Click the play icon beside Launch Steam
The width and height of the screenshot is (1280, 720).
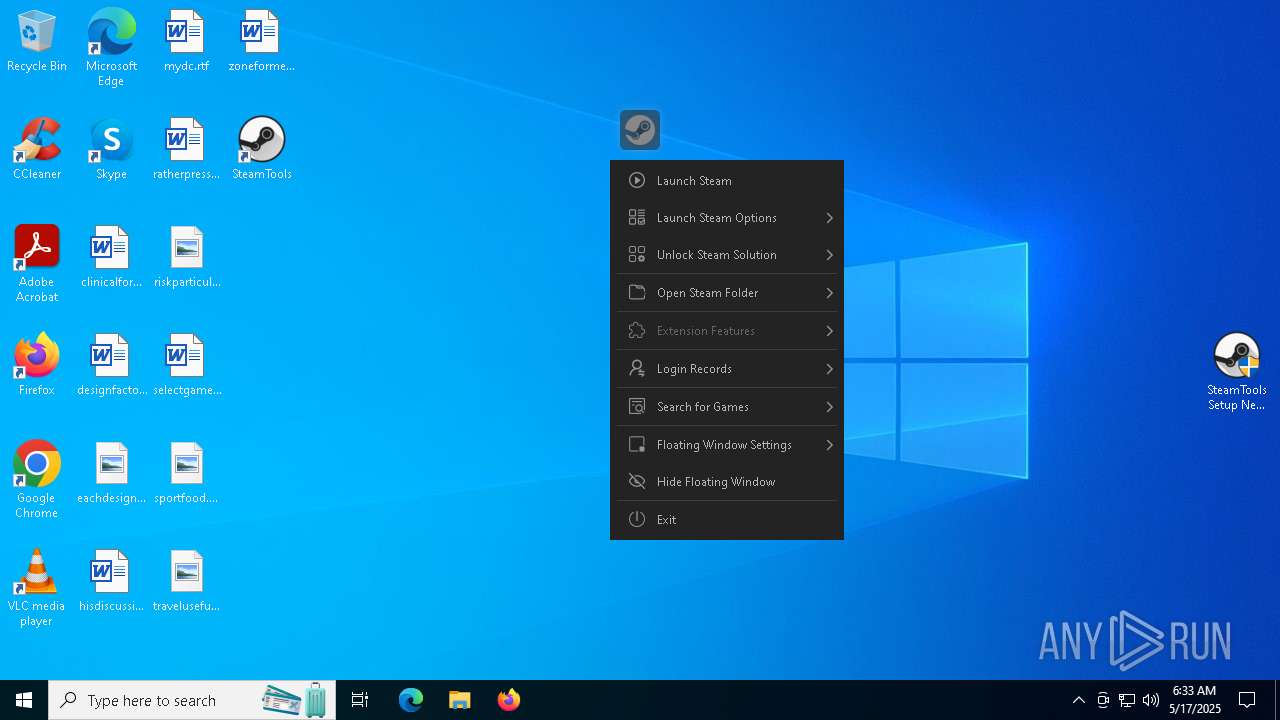tap(636, 180)
